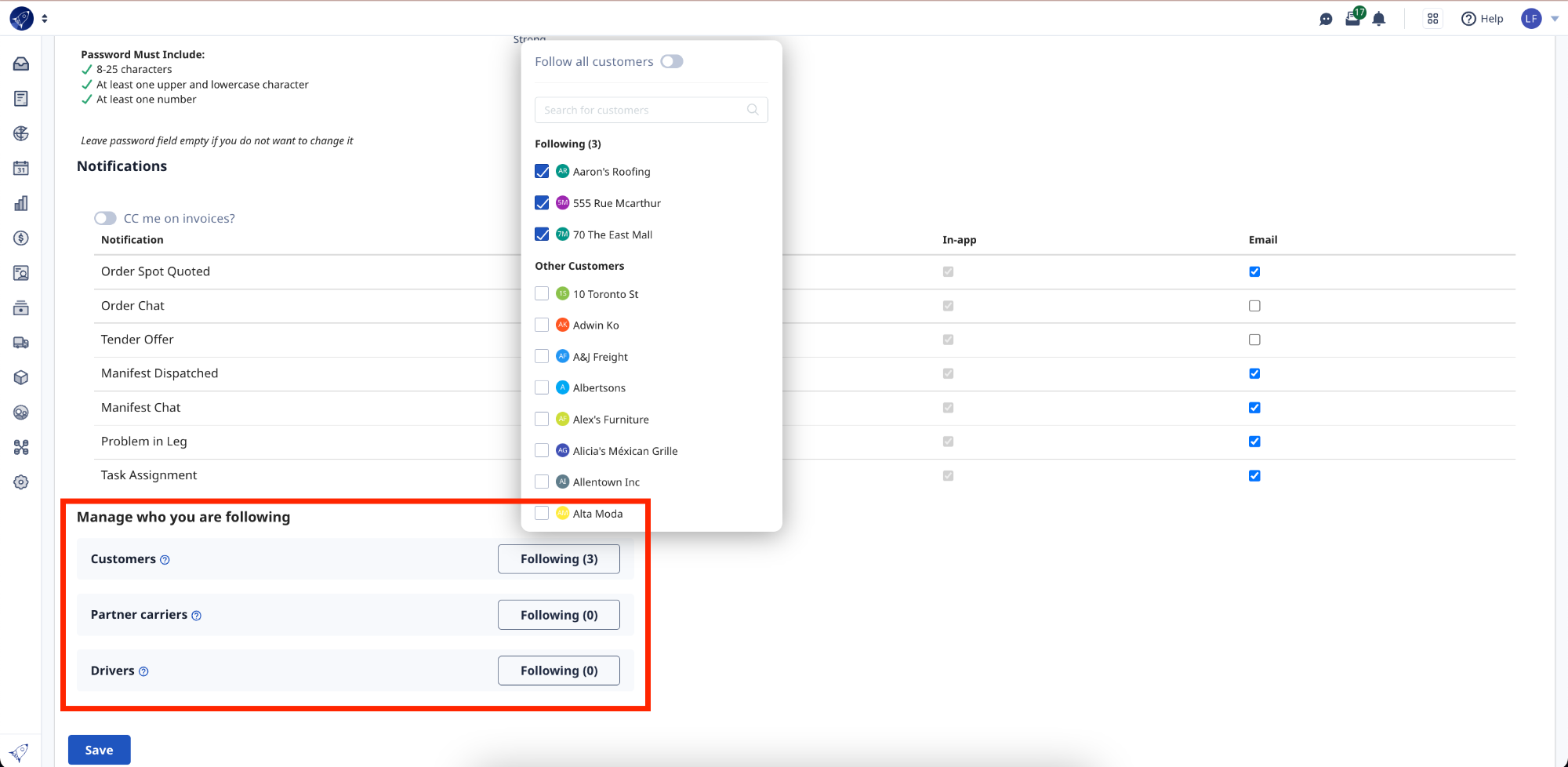Check Email for Tender Offer
Image resolution: width=1568 pixels, height=767 pixels.
point(1254,340)
